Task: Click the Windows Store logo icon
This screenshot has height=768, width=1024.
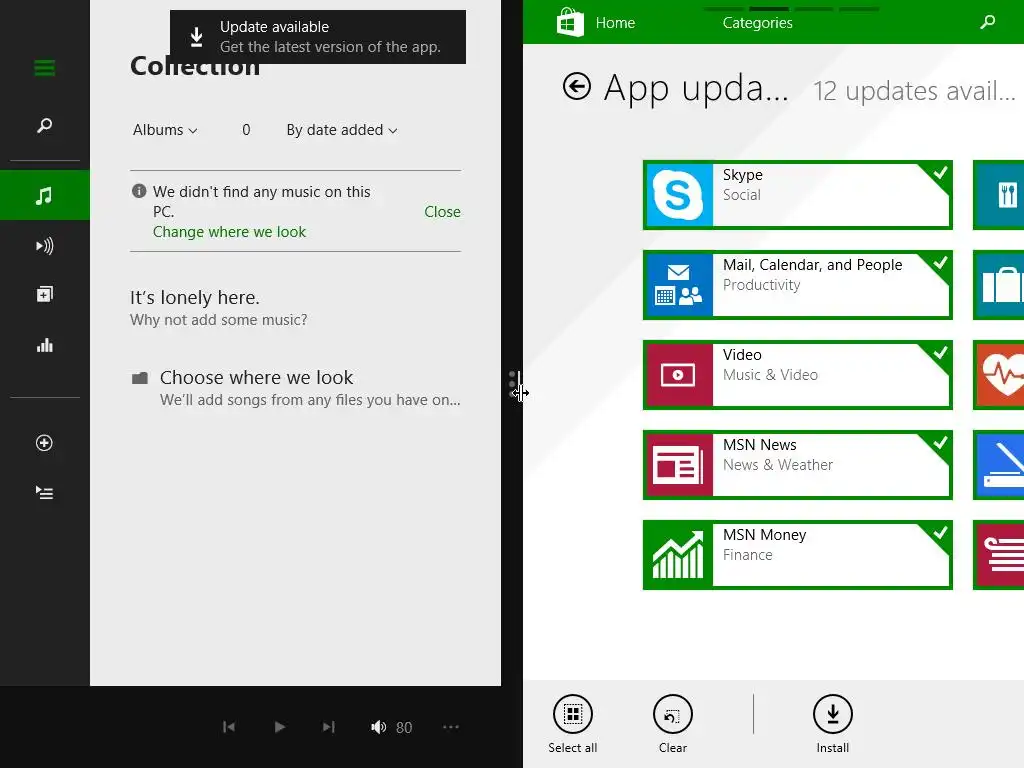Action: pyautogui.click(x=569, y=22)
